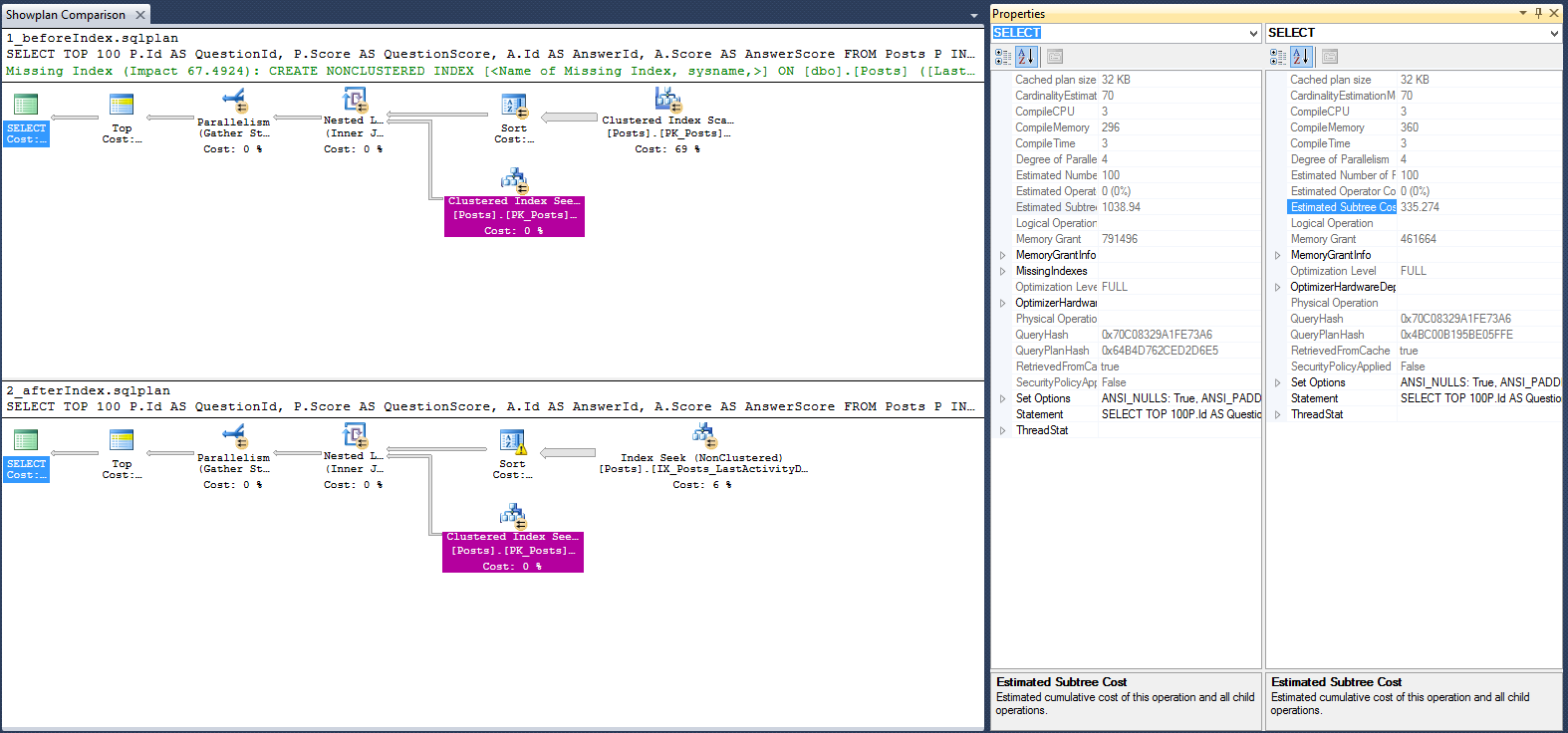Click Categorized view in the left properties pane

coord(1003,57)
